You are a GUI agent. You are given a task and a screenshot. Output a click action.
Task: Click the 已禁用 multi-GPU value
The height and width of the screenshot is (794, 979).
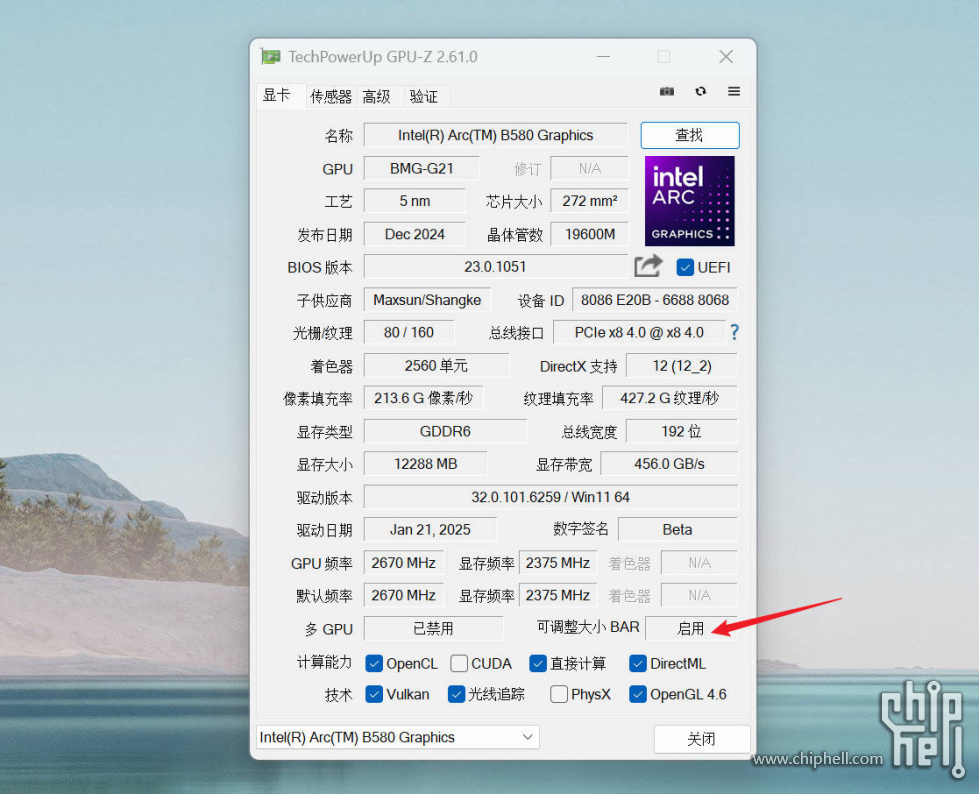click(x=433, y=628)
